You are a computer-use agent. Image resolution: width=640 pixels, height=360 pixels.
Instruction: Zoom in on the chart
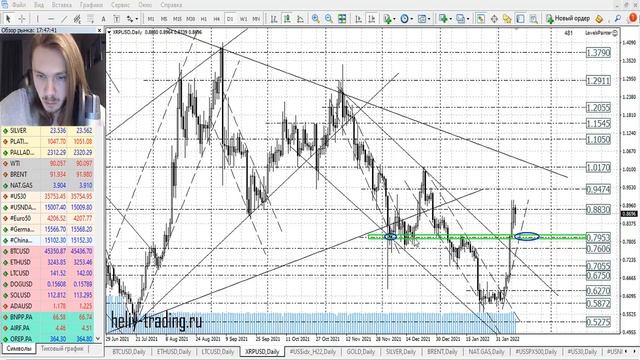pos(316,19)
